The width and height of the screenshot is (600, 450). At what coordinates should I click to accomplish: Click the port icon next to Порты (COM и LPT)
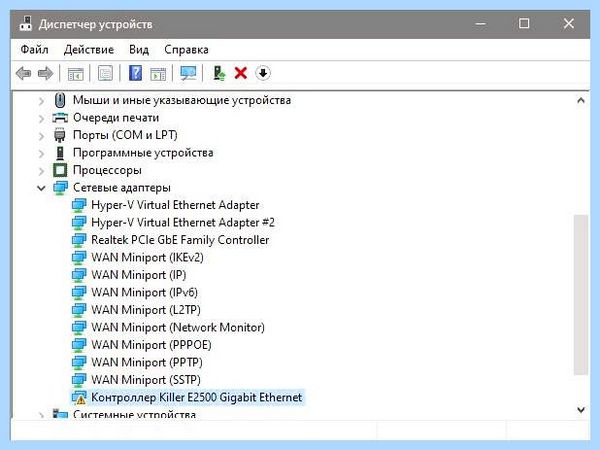coord(60,135)
